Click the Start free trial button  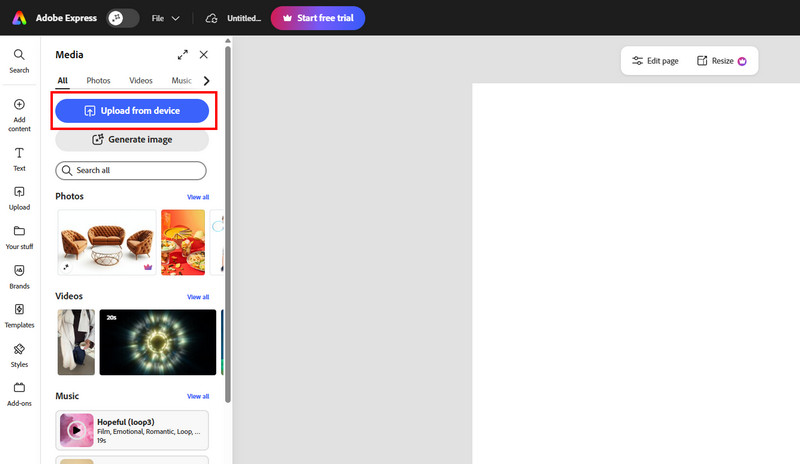[x=318, y=18]
